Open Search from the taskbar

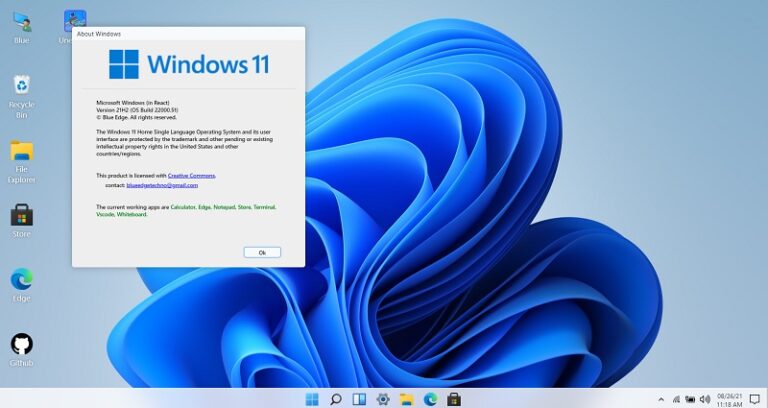tap(336, 399)
